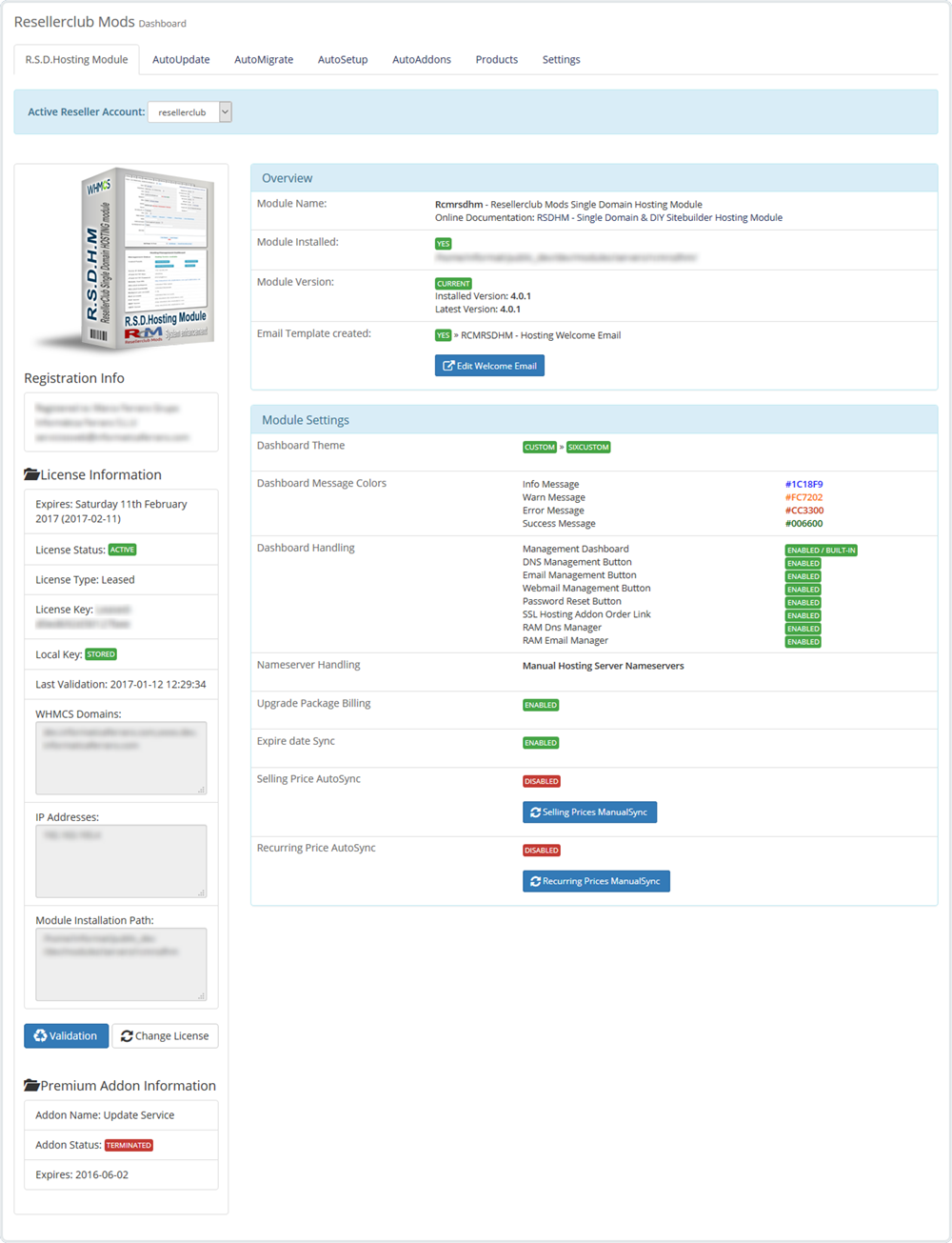952x1243 pixels.
Task: Click the ACTIVE license status badge
Action: pos(122,550)
